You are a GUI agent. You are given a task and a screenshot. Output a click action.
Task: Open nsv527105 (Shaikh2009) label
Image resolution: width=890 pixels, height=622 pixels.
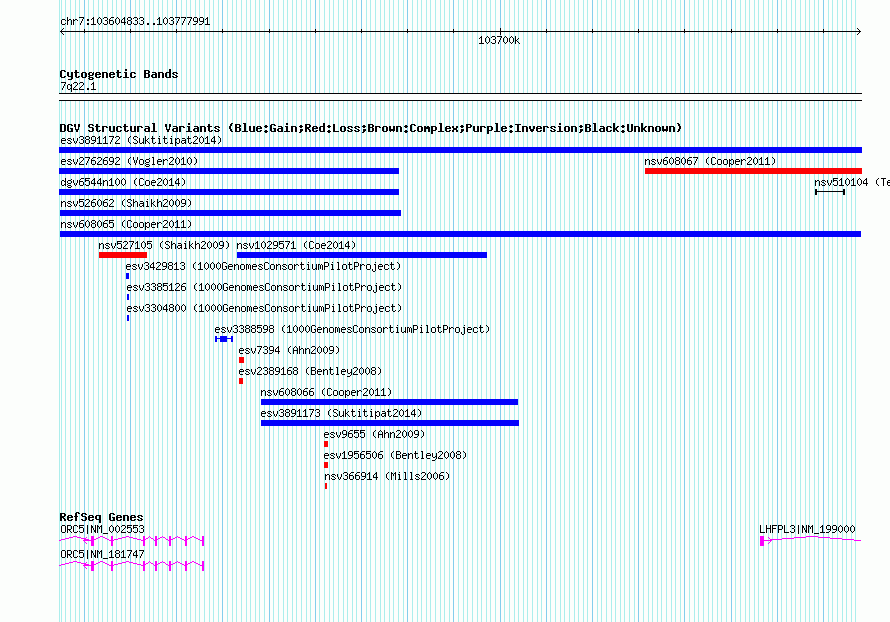point(164,245)
